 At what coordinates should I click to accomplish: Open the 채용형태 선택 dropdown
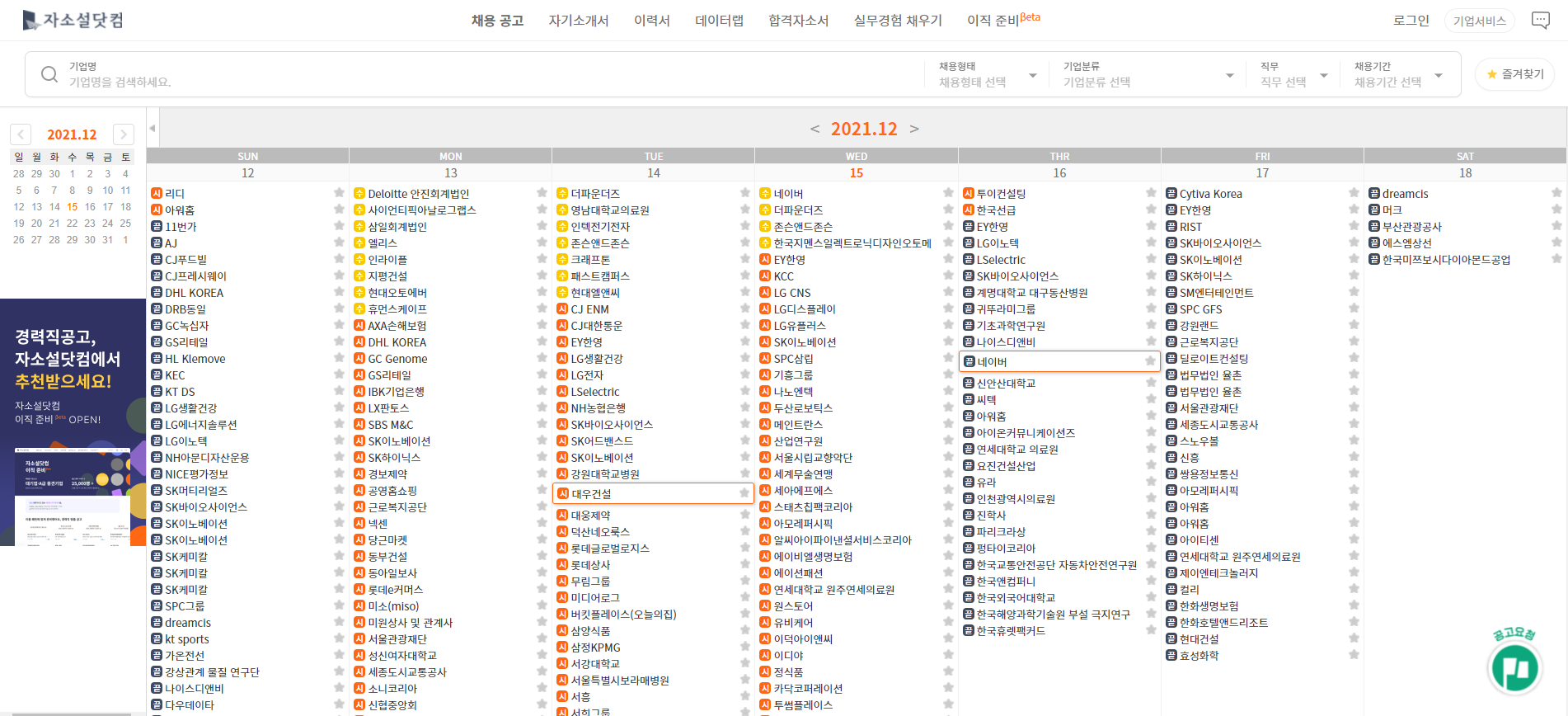[x=988, y=74]
